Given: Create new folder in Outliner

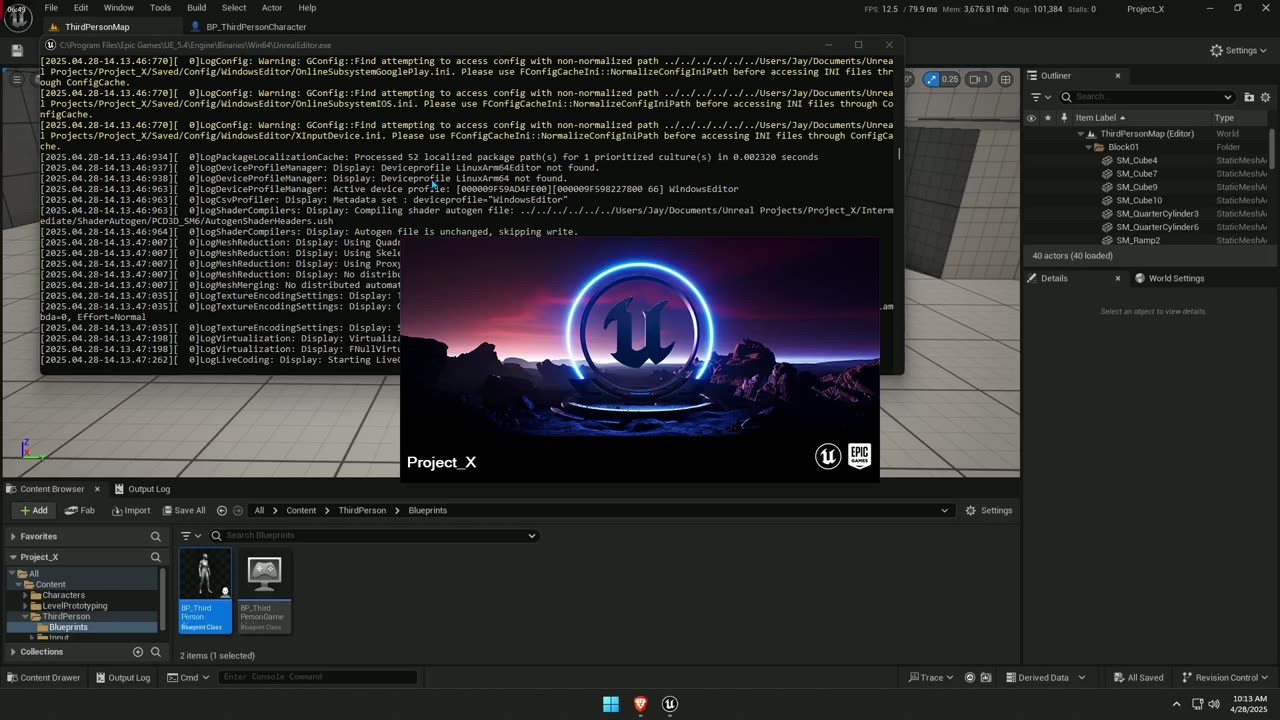Looking at the screenshot, I should click(1249, 97).
